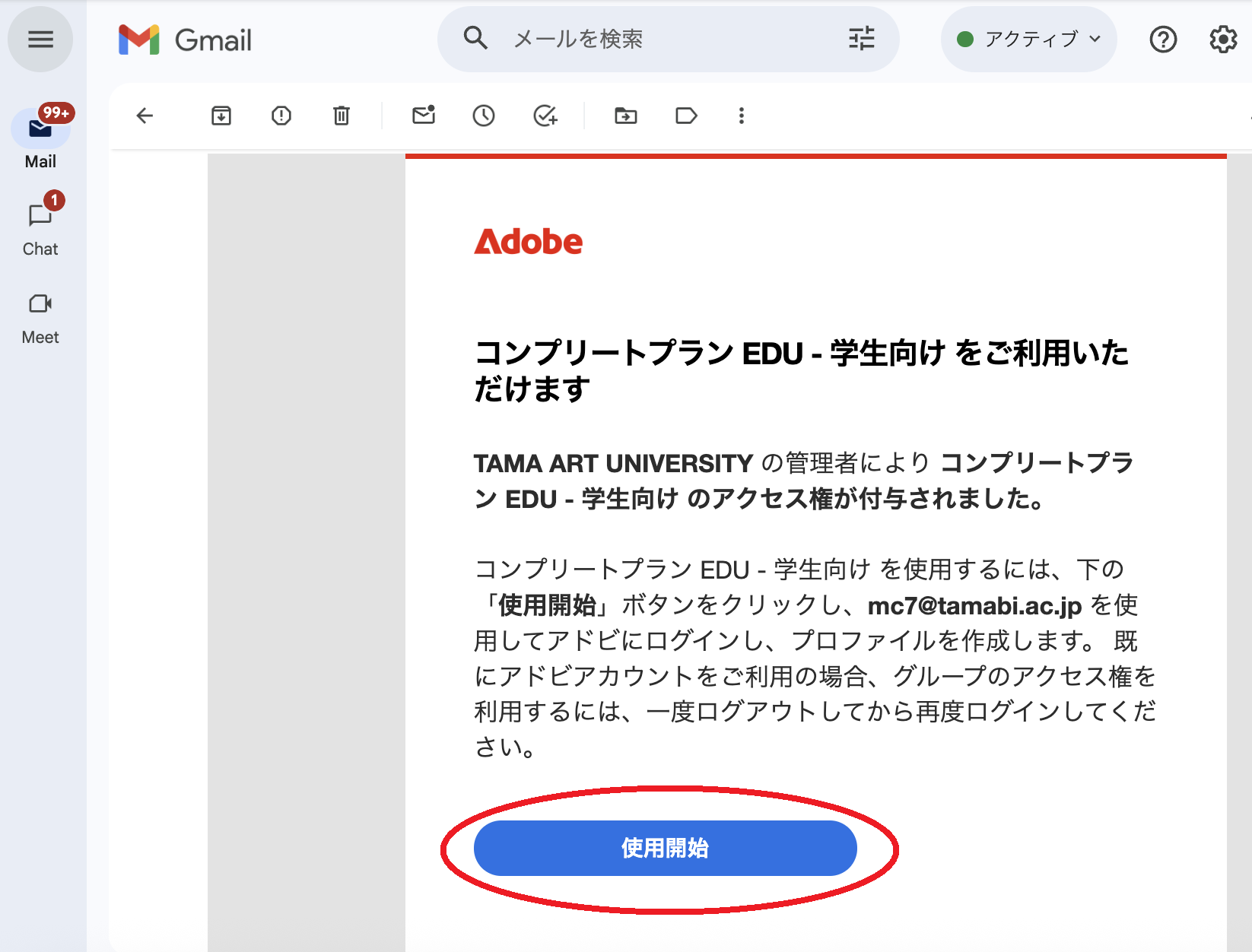1252x952 pixels.
Task: Mark the email as unread
Action: point(424,116)
